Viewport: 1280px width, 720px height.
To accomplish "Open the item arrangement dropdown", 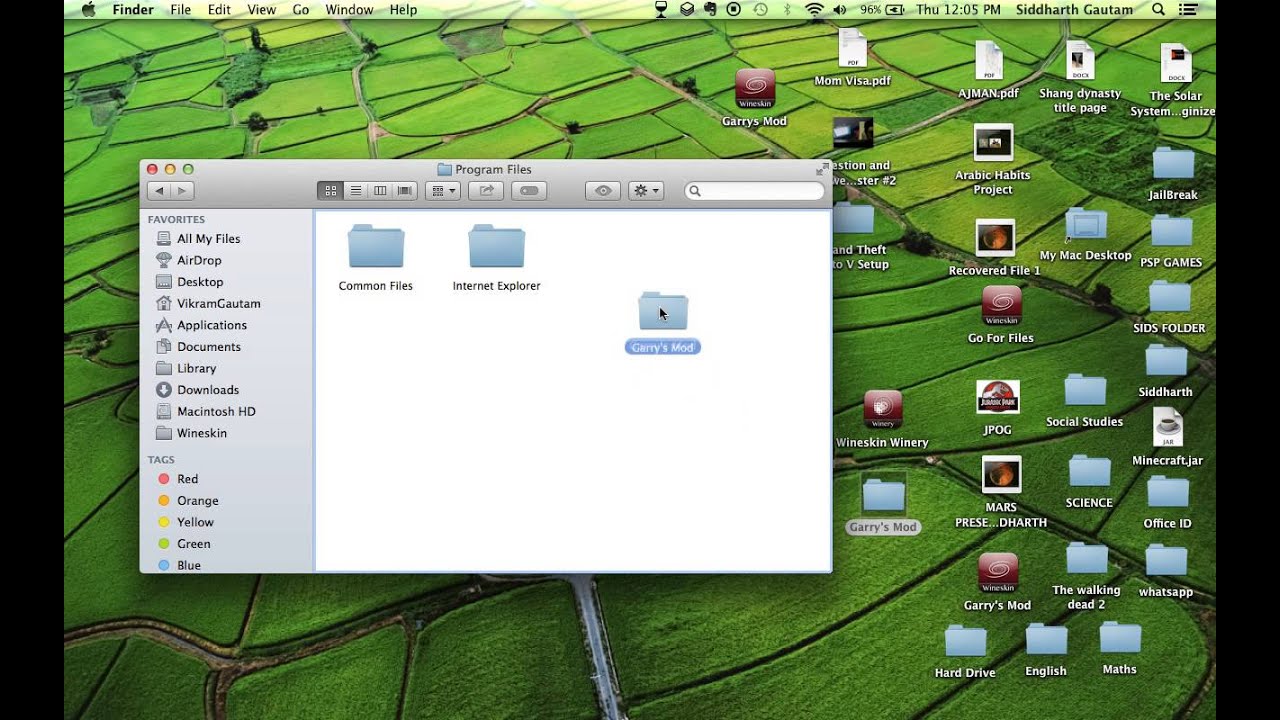I will (x=442, y=190).
